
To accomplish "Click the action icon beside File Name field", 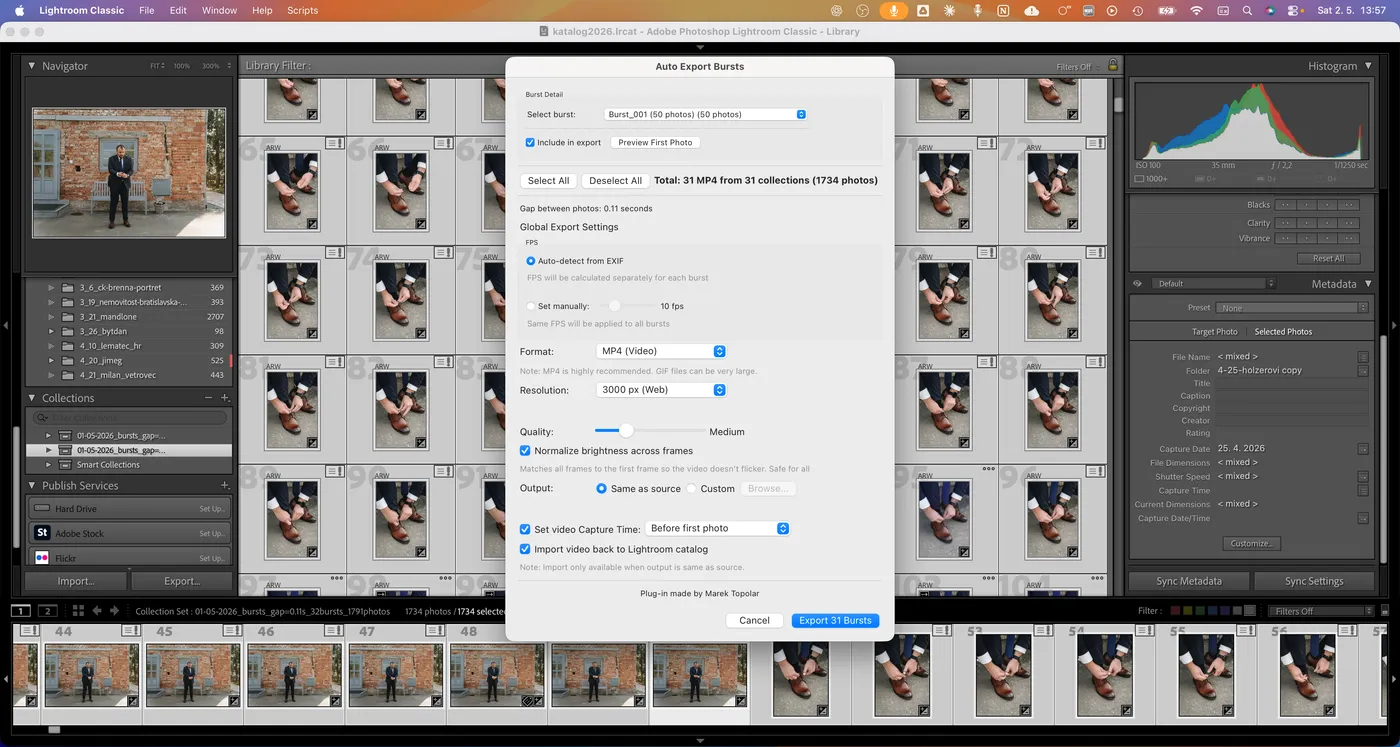I will click(1363, 357).
